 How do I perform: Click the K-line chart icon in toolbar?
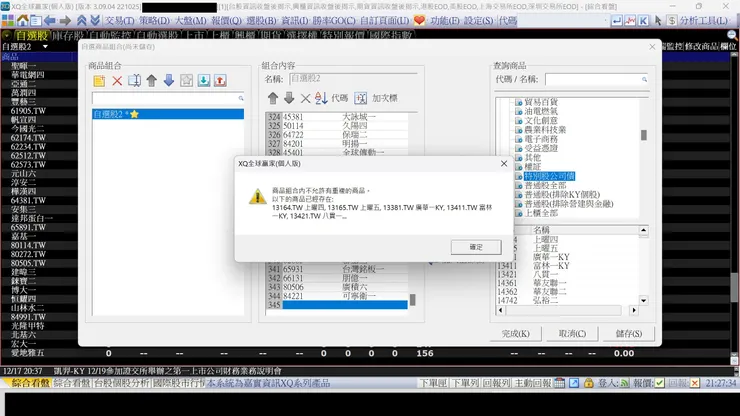[x=643, y=21]
